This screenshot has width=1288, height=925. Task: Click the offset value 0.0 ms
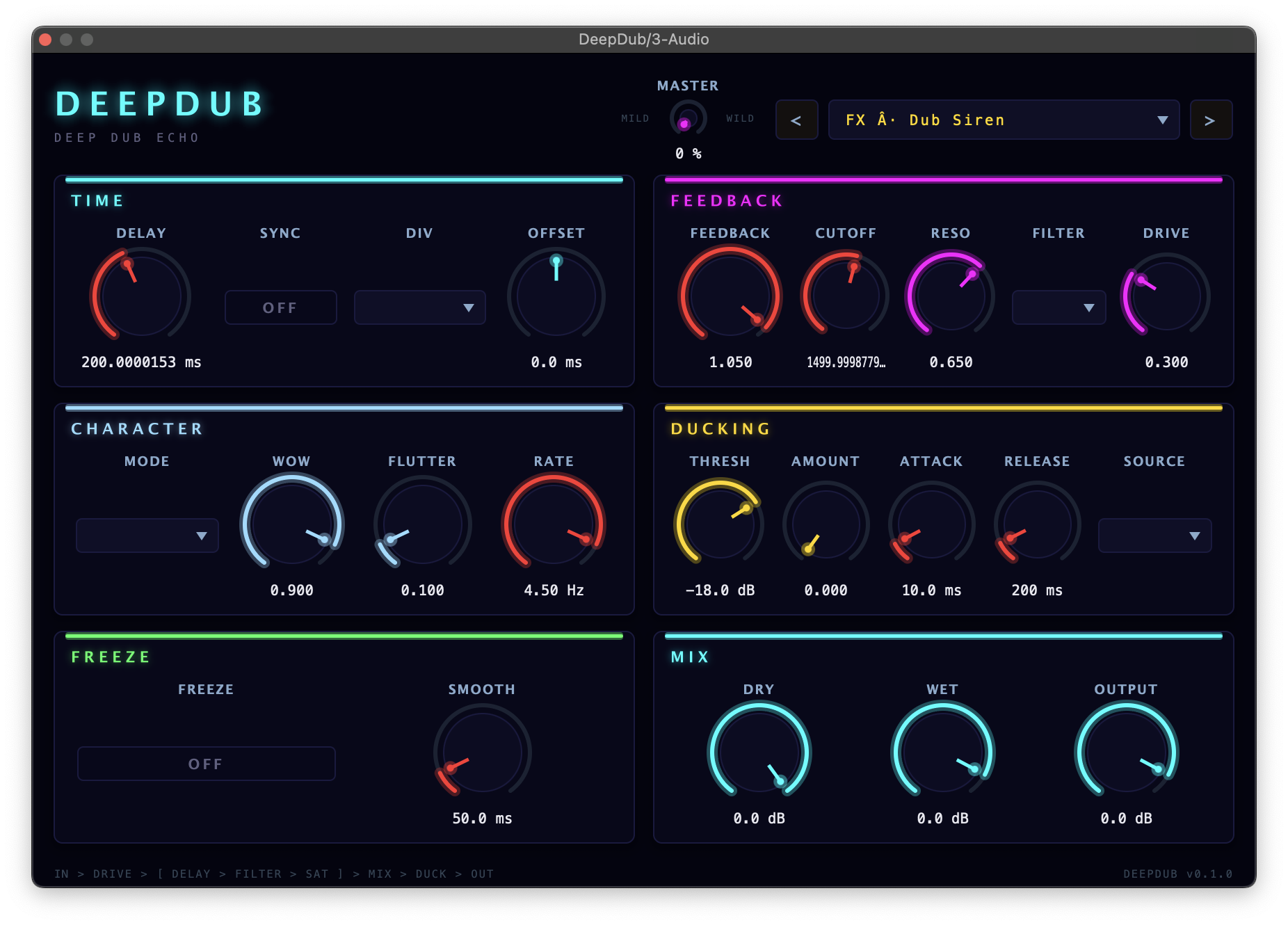[556, 362]
